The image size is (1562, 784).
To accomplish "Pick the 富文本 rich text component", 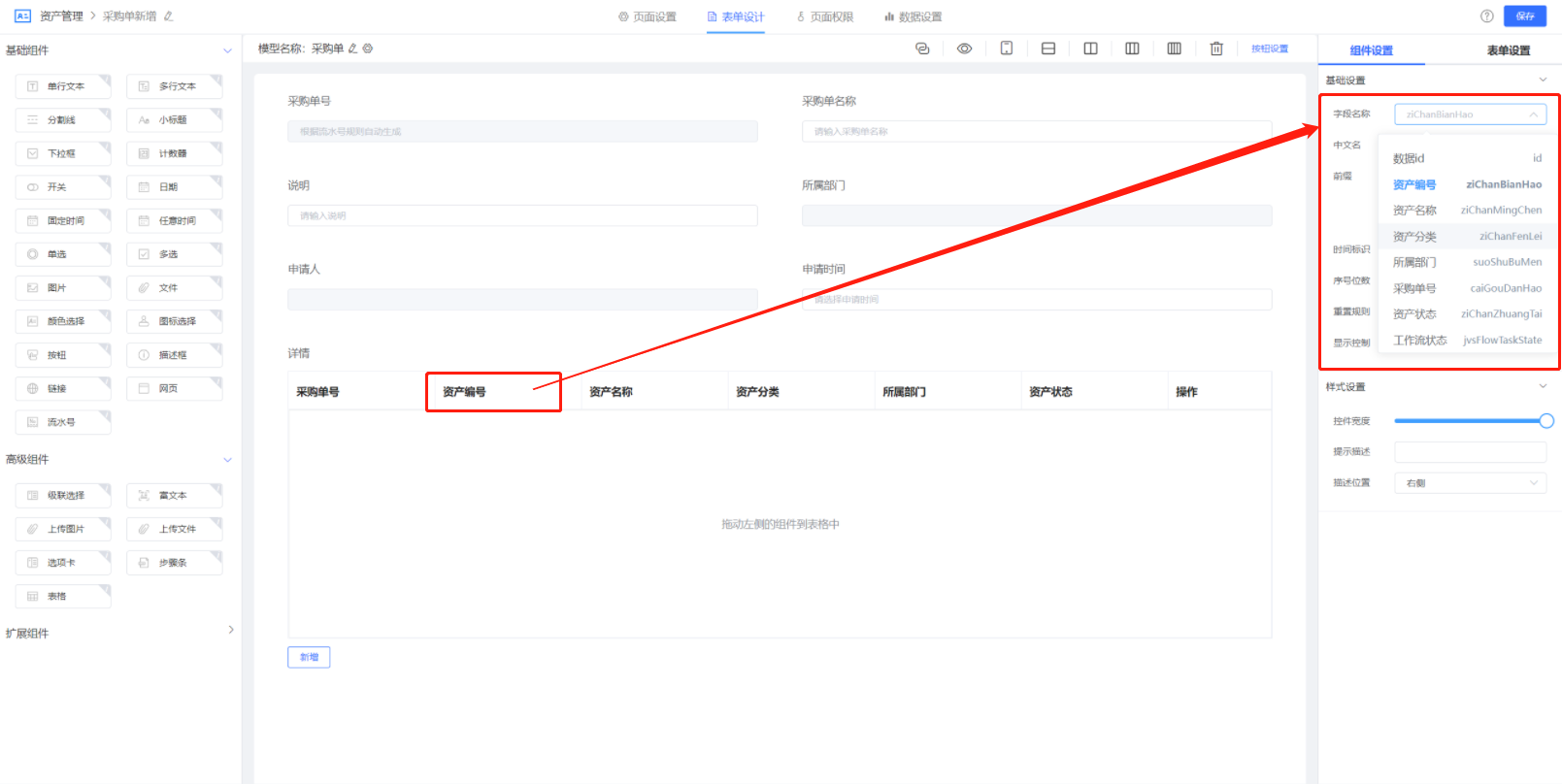I will [175, 496].
